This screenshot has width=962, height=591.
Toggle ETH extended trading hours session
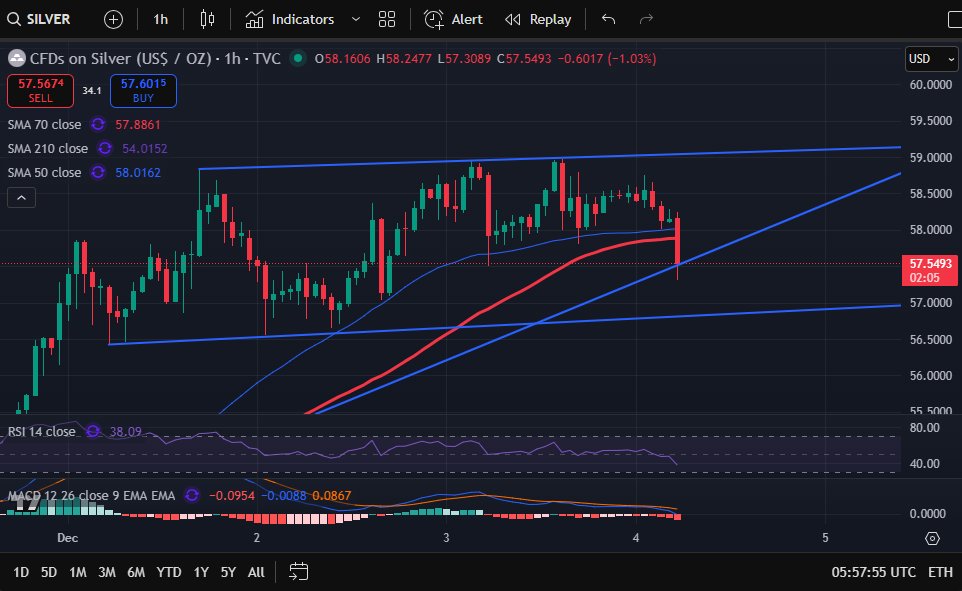coord(940,572)
